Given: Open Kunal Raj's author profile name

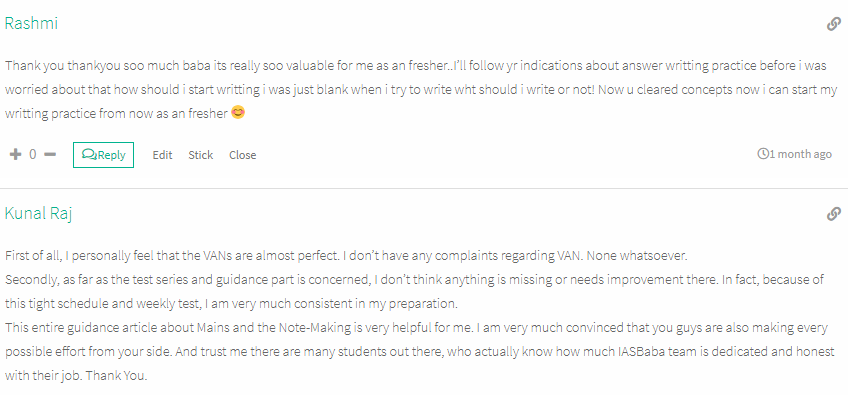Looking at the screenshot, I should pyautogui.click(x=38, y=213).
